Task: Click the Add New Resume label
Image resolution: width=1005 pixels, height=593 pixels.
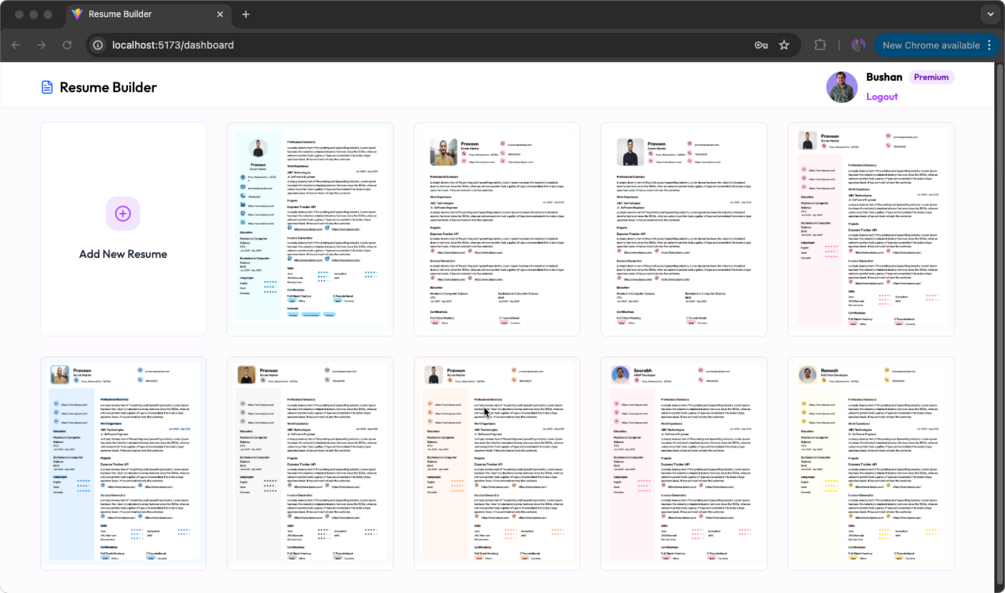Action: 123,254
